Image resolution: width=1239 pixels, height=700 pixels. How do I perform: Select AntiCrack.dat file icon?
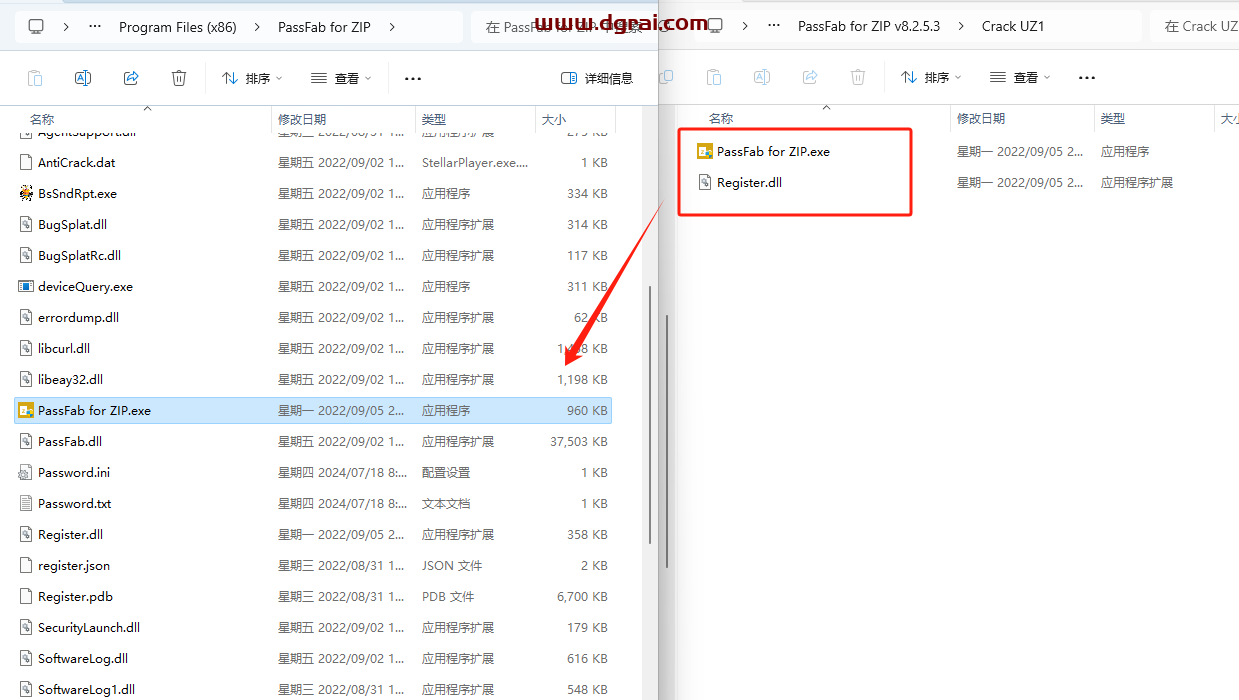click(x=26, y=162)
